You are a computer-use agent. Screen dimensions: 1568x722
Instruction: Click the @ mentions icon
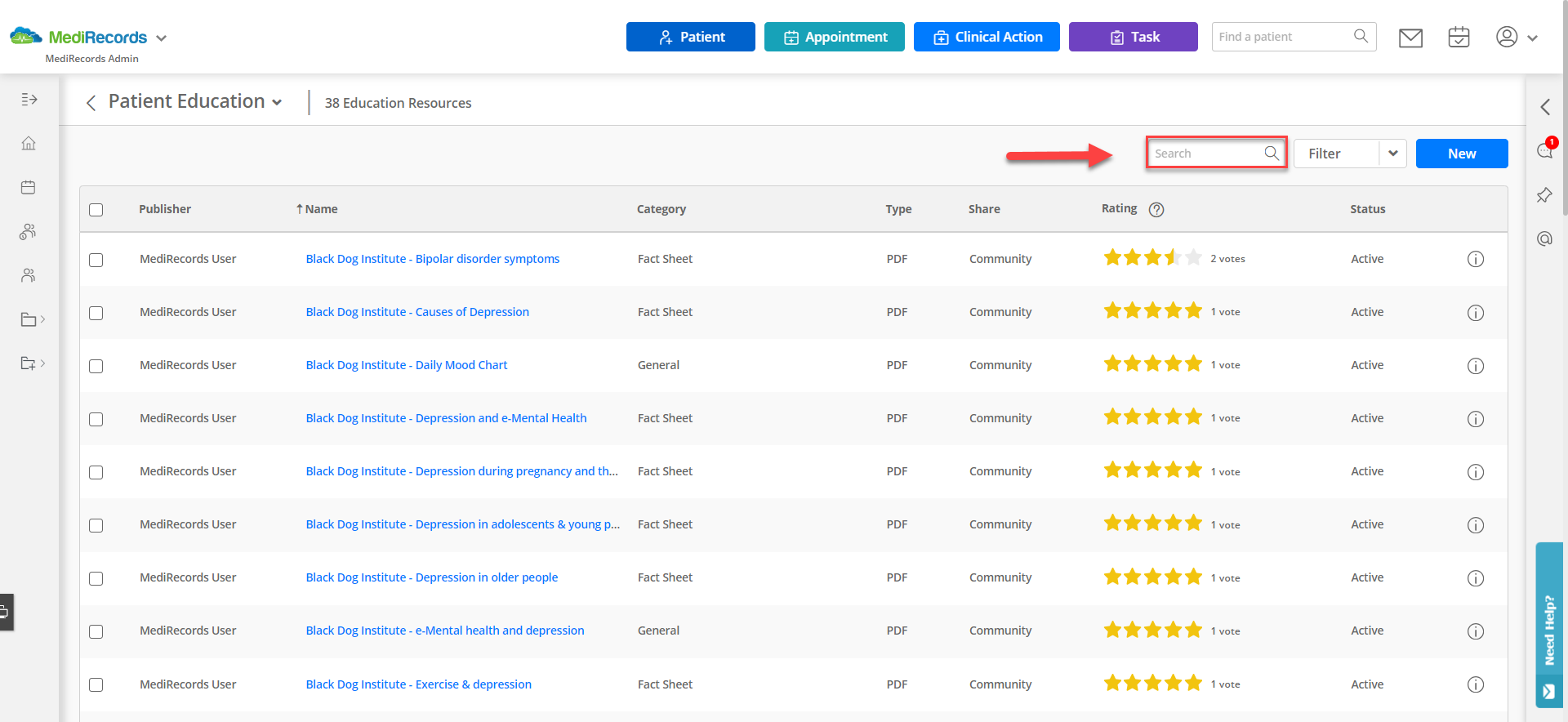click(1544, 238)
